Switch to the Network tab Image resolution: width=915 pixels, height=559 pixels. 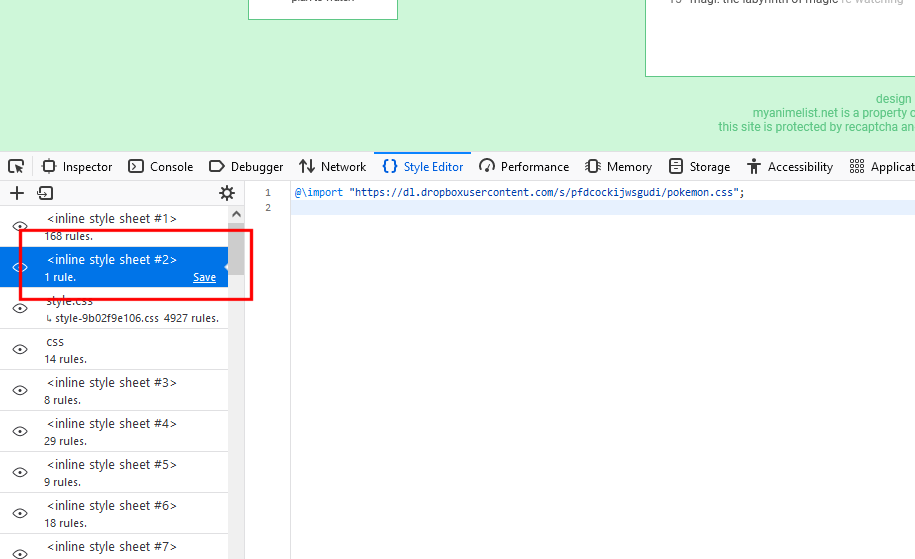[x=331, y=167]
